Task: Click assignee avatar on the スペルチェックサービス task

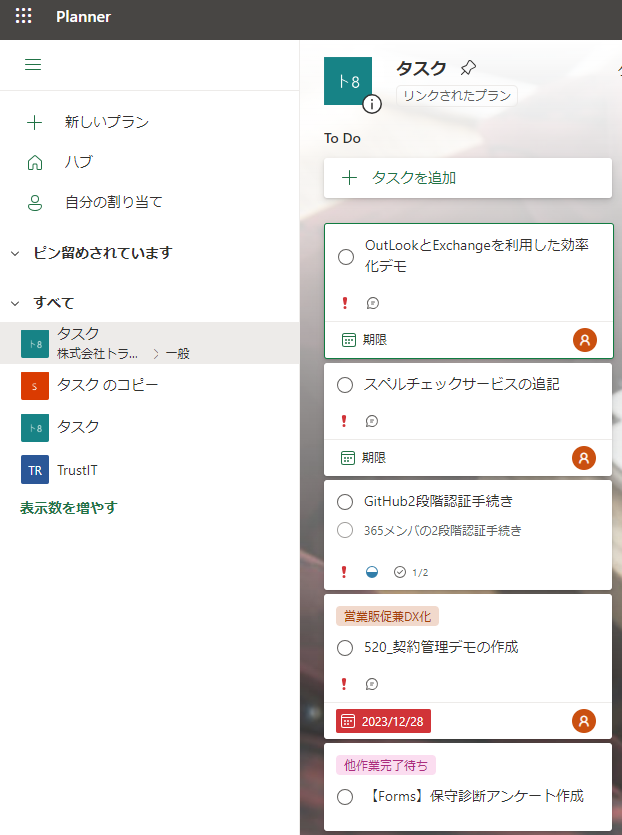Action: click(x=583, y=458)
